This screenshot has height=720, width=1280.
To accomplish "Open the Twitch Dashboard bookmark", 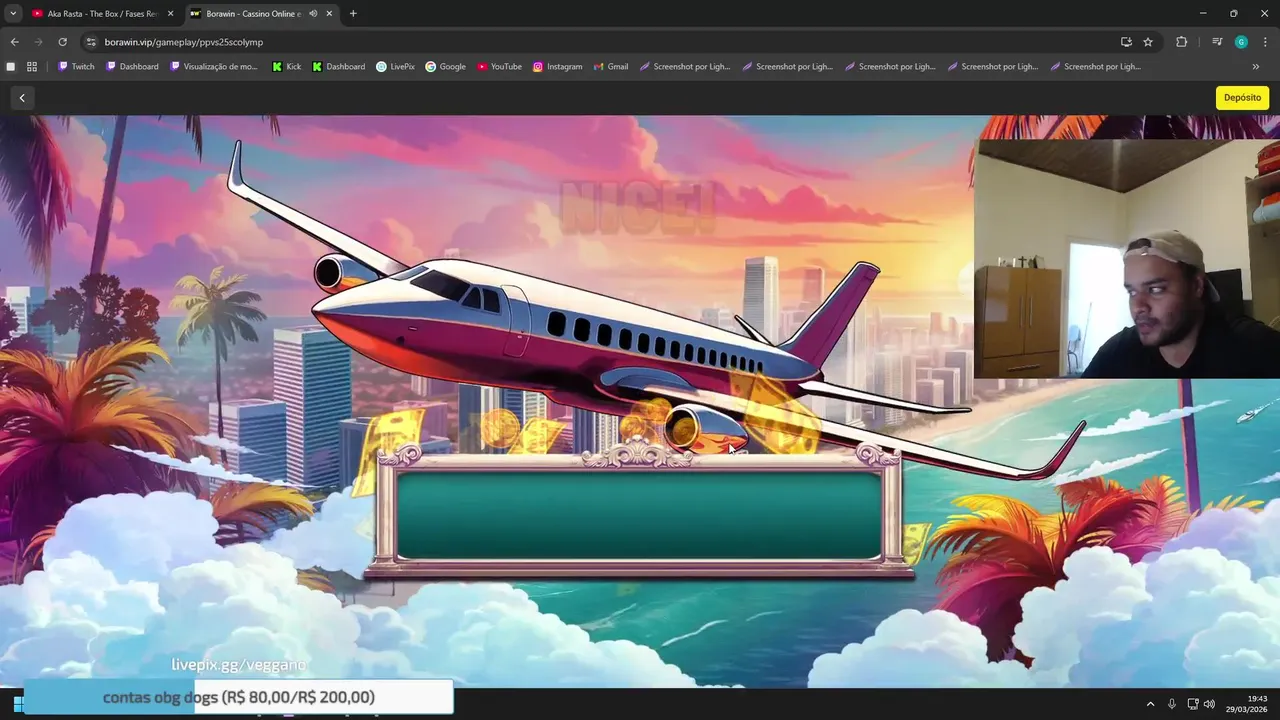I will [x=132, y=67].
